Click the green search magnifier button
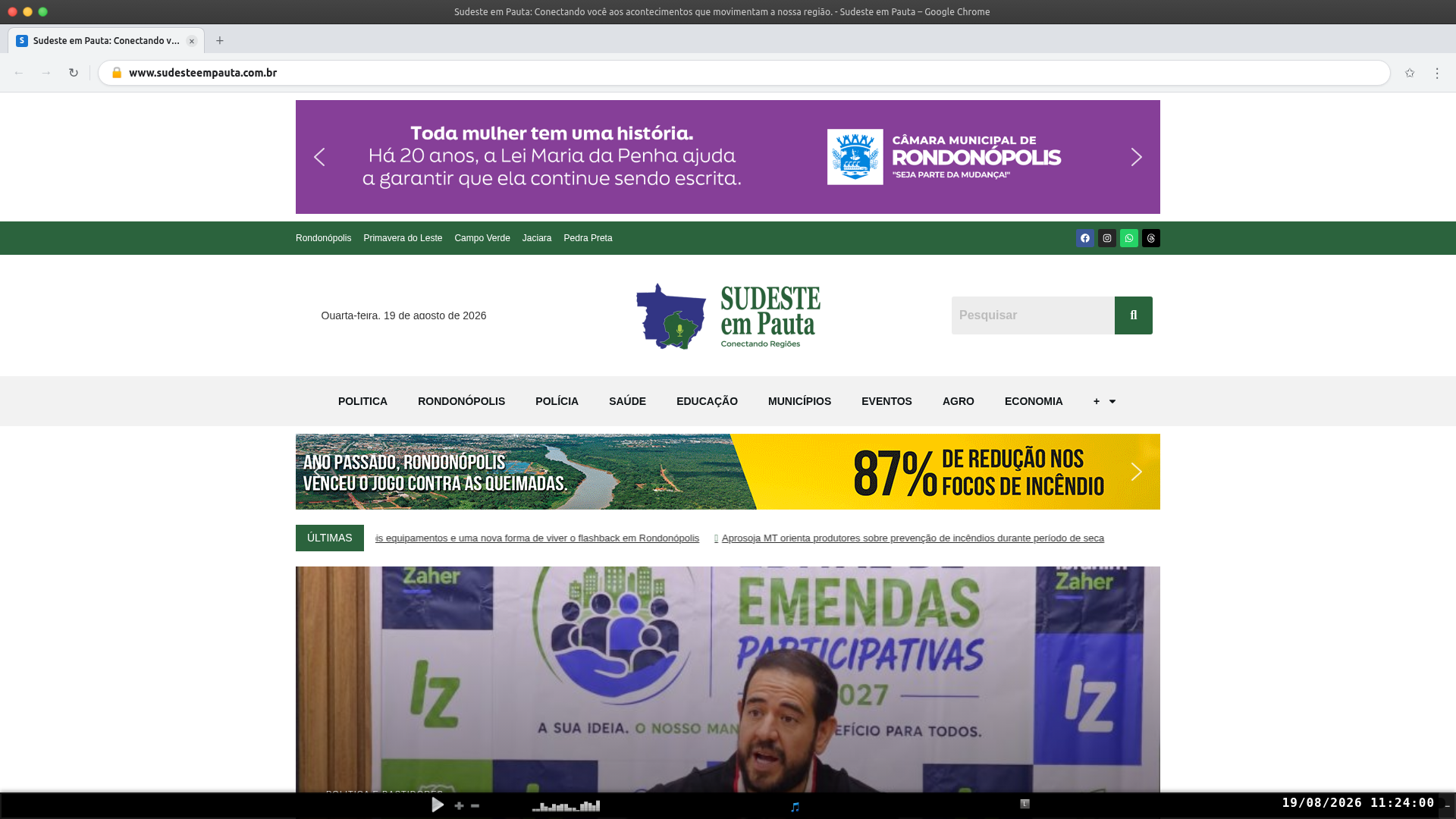This screenshot has height=819, width=1456. 1134,315
